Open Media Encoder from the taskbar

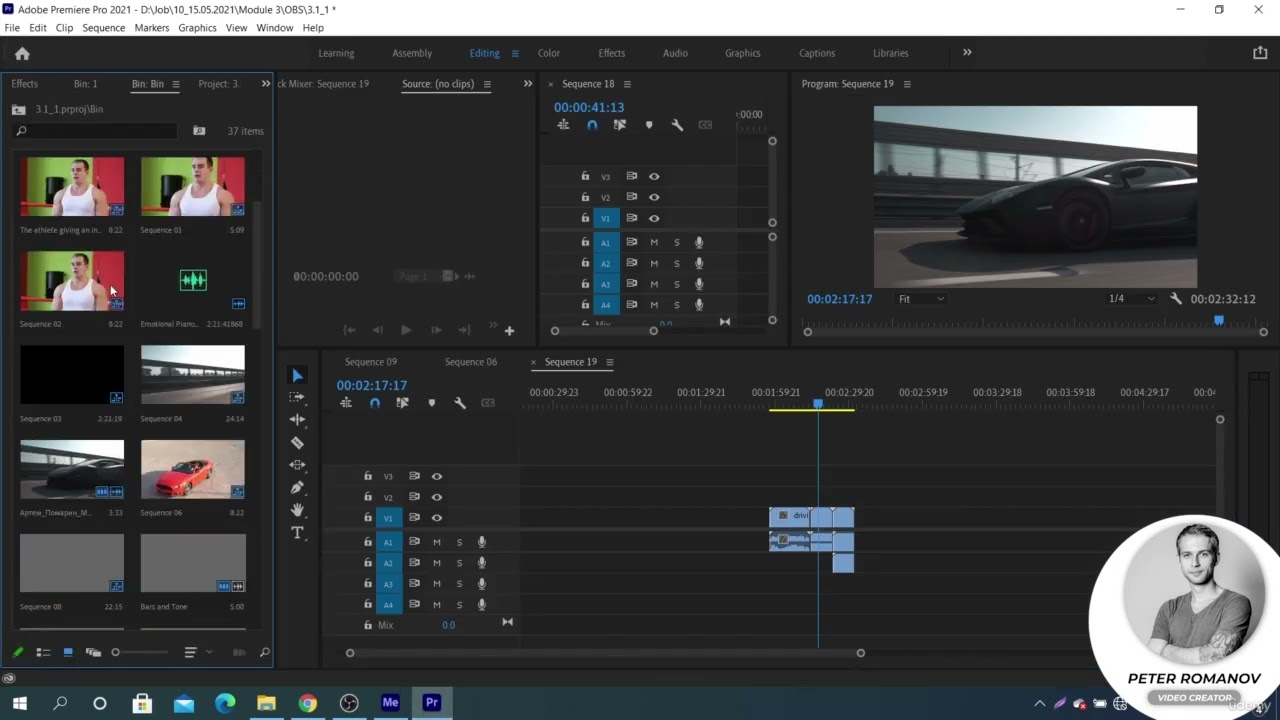click(390, 703)
